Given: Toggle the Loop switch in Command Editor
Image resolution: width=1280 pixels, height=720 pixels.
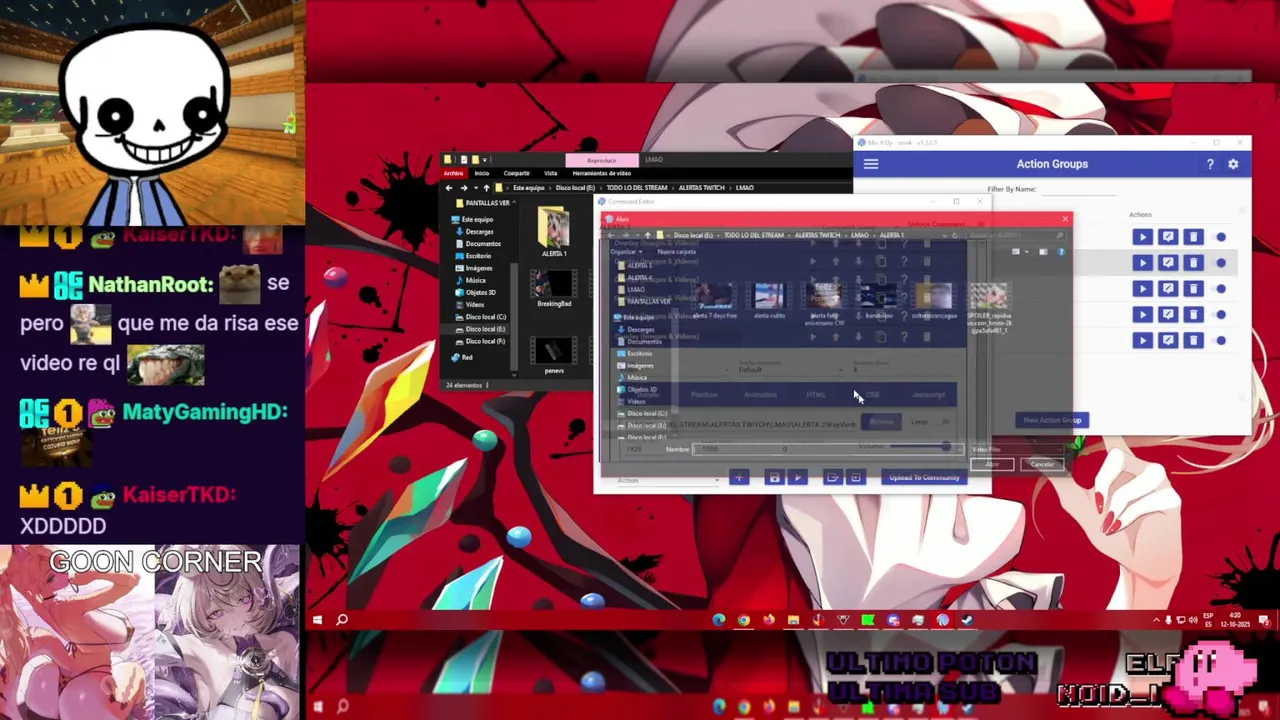Looking at the screenshot, I should tap(944, 422).
